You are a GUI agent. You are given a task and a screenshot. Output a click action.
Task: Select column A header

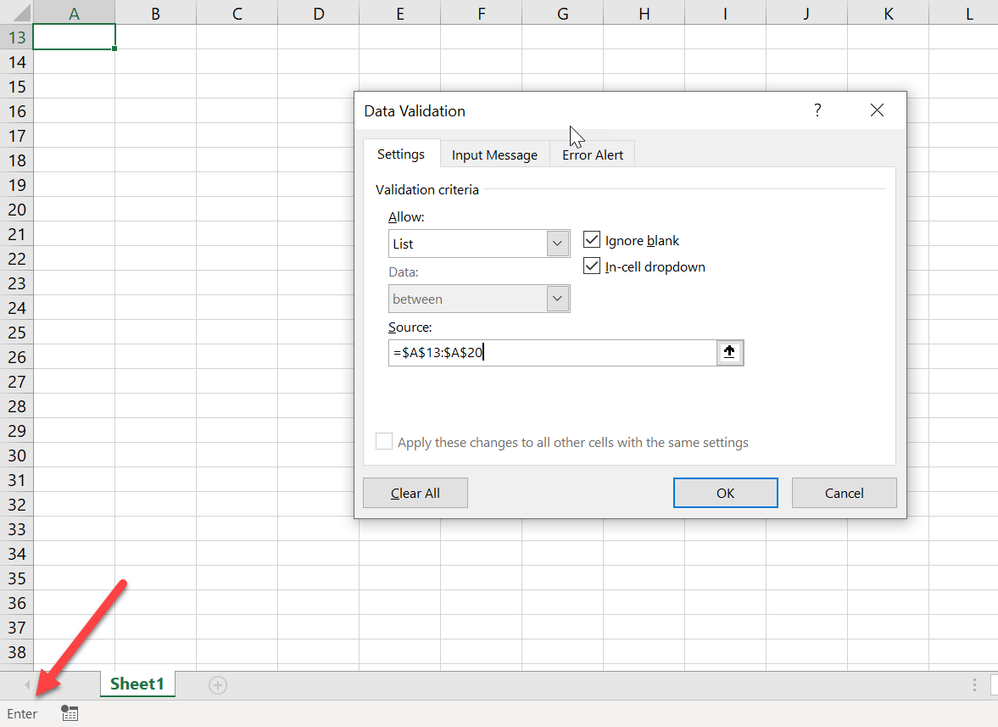[74, 13]
